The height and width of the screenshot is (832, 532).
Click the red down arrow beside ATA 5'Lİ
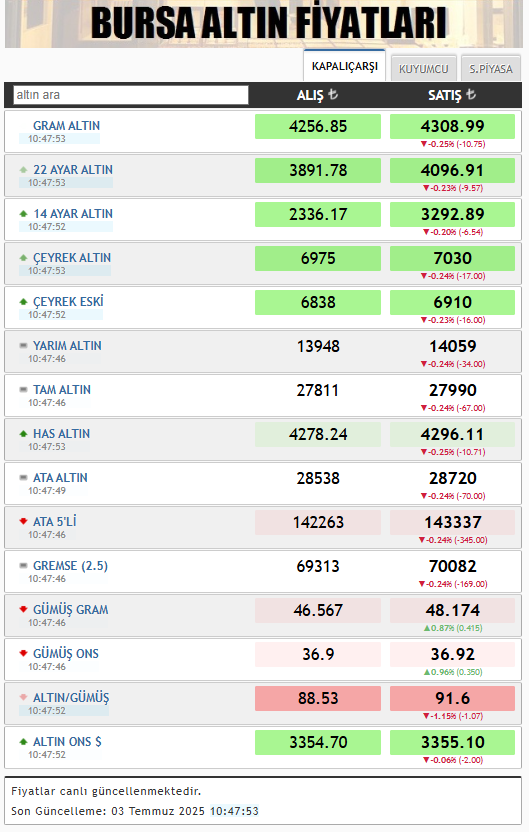point(23,522)
